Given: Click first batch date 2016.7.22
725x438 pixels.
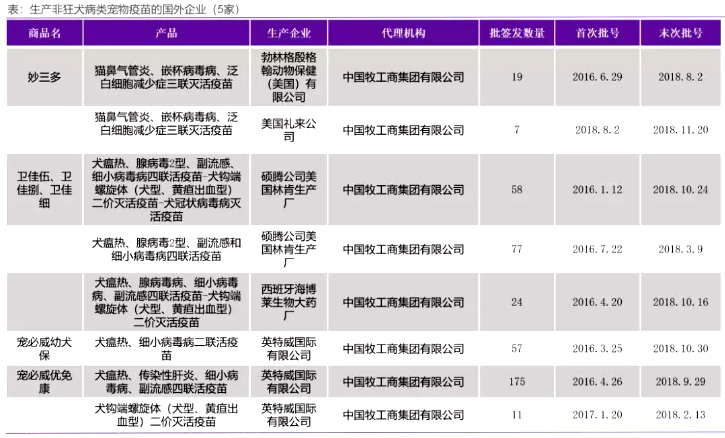Looking at the screenshot, I should (x=597, y=249).
